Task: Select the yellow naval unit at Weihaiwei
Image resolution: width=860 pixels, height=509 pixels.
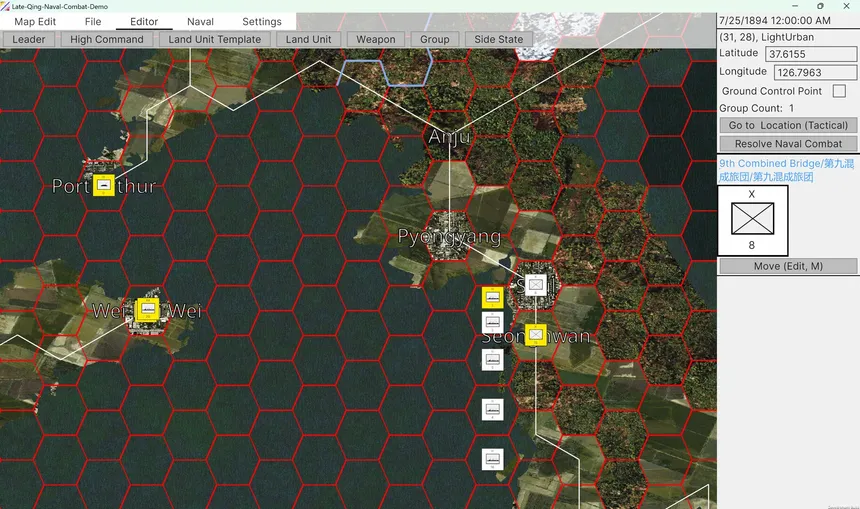Action: [x=148, y=310]
